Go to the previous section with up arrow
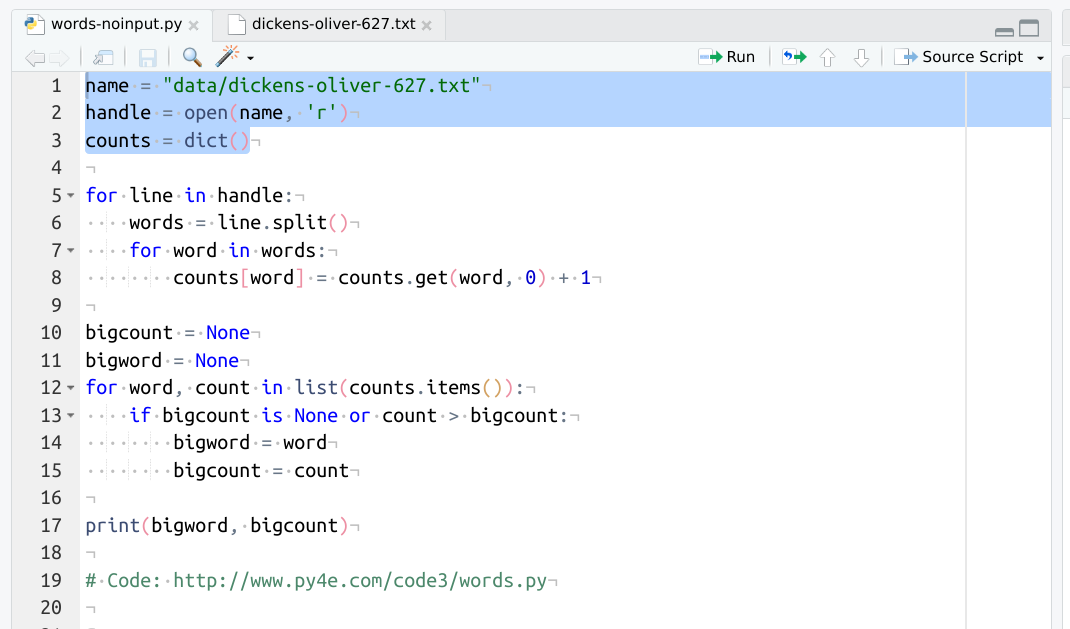This screenshot has height=629, width=1070. [x=827, y=57]
